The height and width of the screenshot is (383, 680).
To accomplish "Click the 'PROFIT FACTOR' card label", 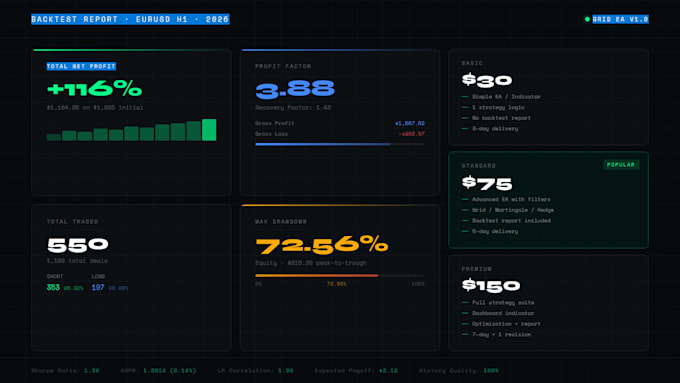I will (283, 66).
